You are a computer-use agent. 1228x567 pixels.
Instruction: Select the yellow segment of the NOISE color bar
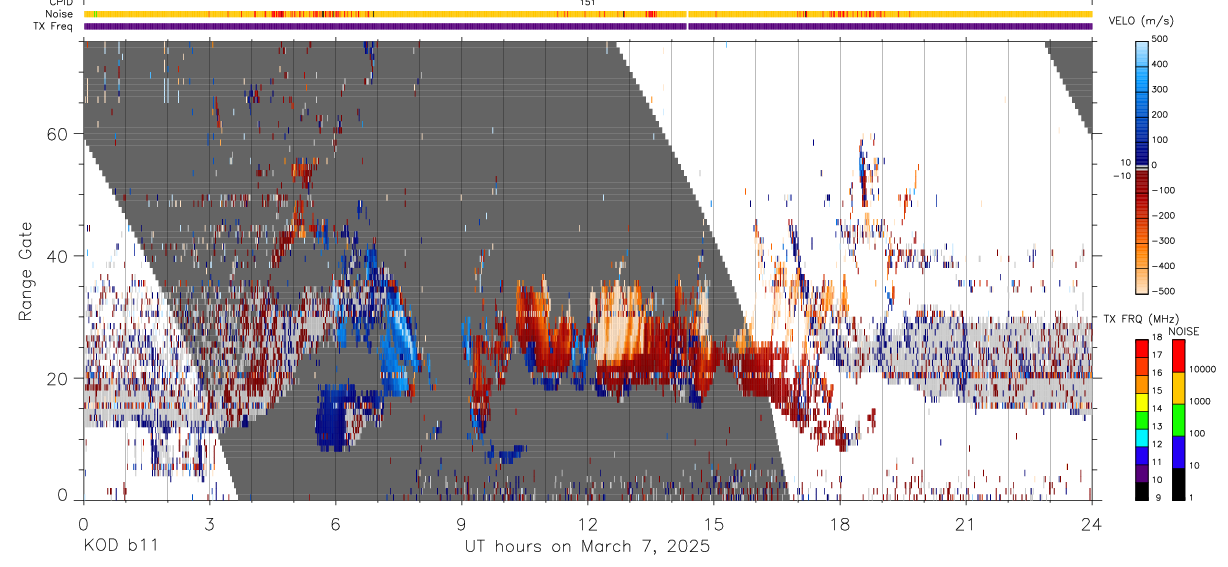click(1178, 388)
